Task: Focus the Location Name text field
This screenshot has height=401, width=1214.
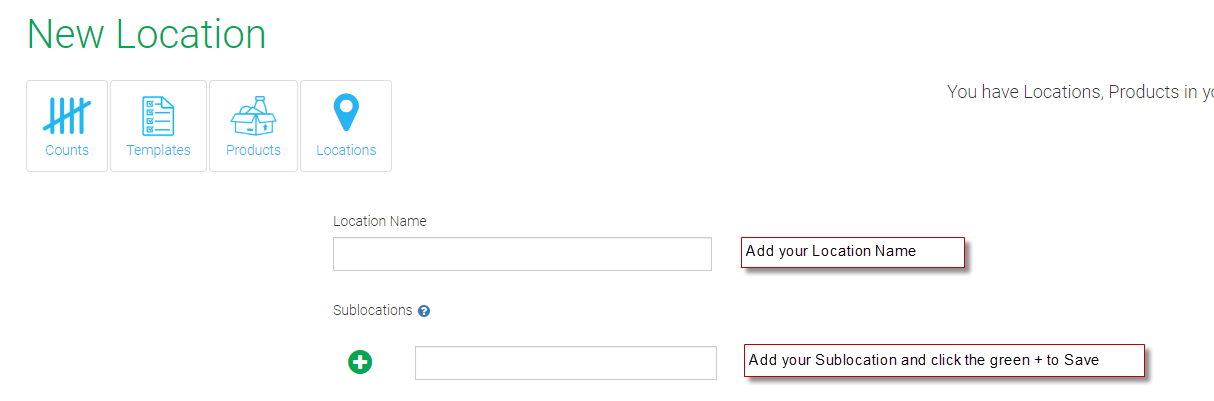Action: pyautogui.click(x=522, y=254)
